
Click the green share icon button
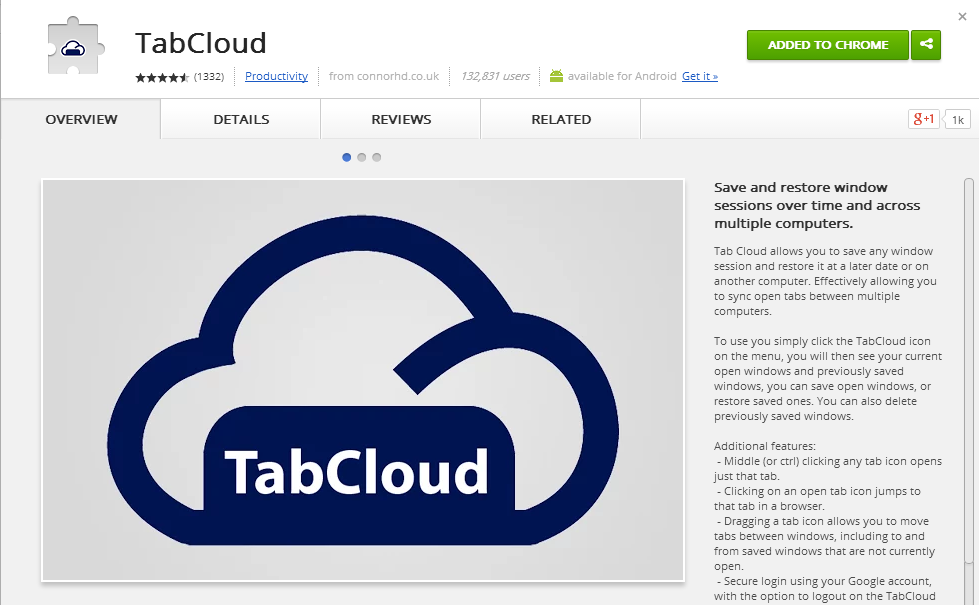point(926,45)
